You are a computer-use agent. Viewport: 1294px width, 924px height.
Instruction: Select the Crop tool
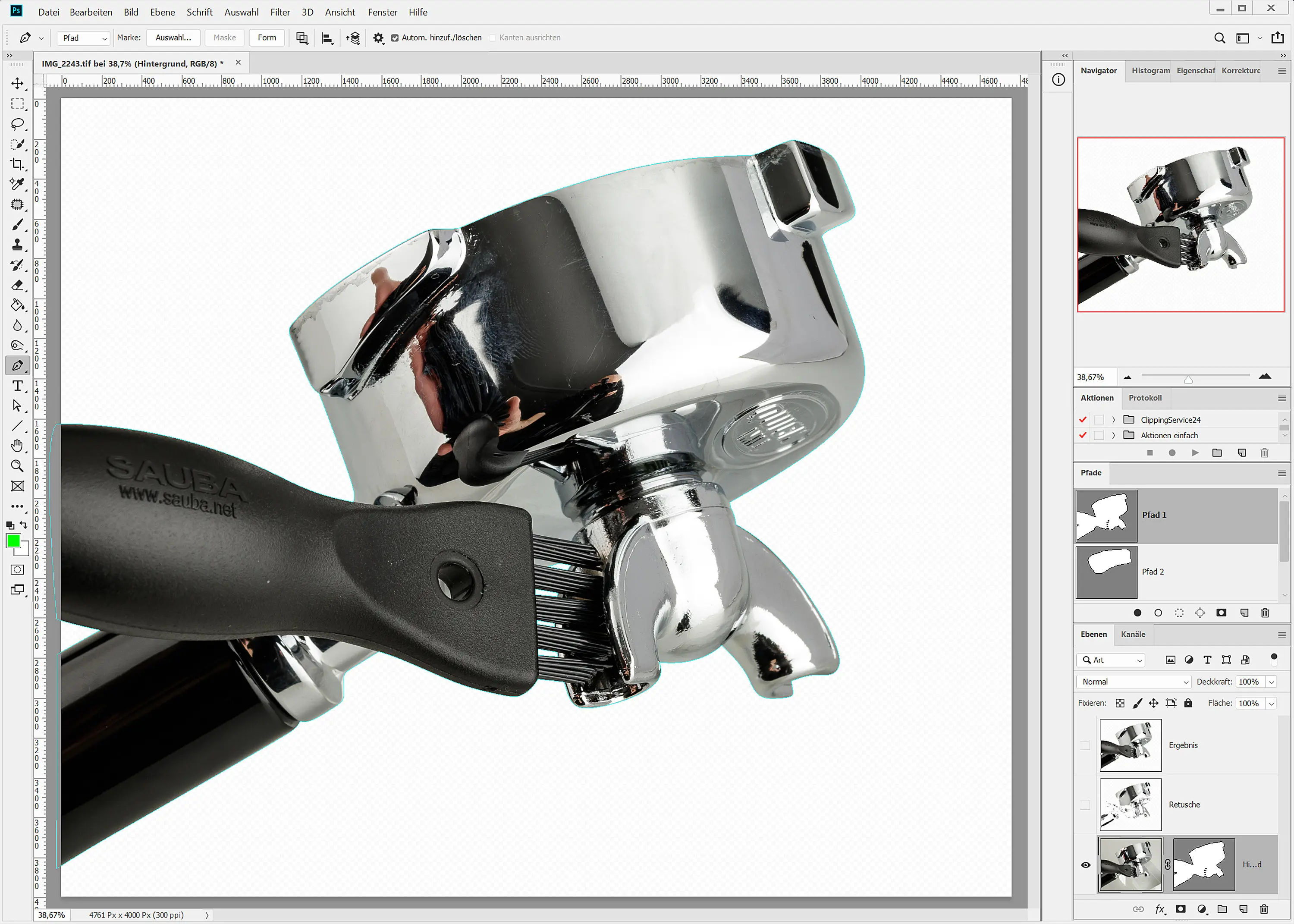[17, 164]
